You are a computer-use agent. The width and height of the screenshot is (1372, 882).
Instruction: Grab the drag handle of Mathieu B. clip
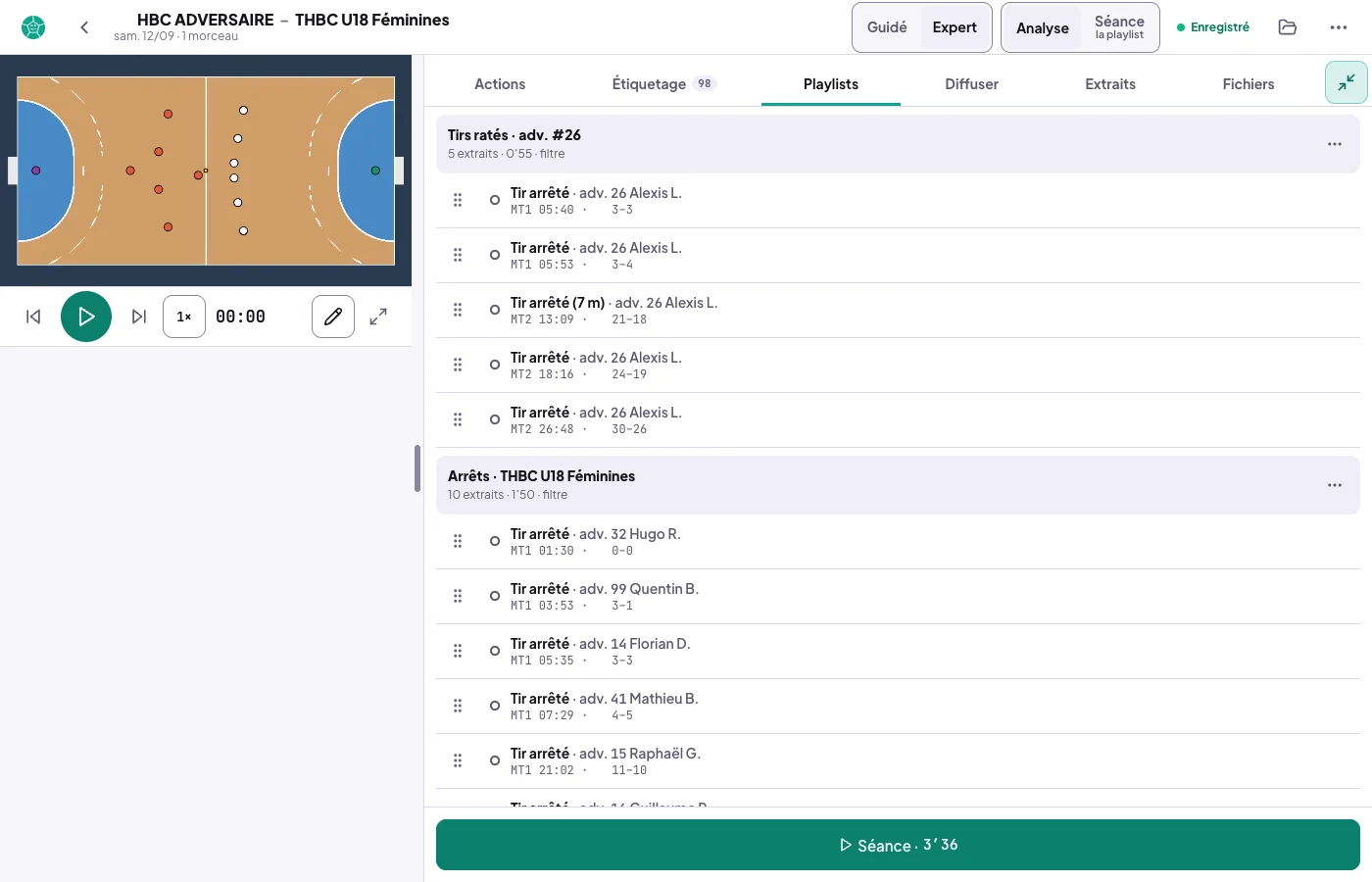click(x=458, y=706)
